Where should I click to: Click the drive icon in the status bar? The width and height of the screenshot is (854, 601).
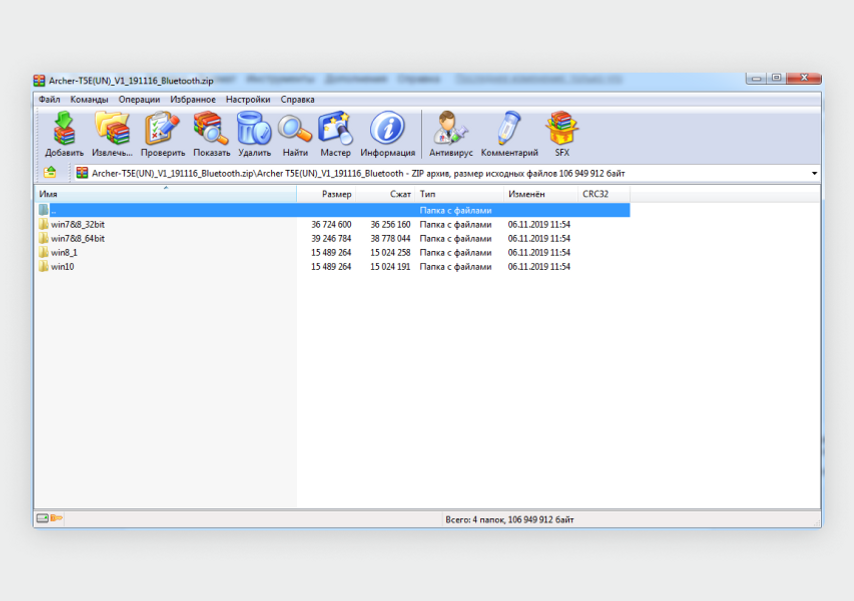coord(42,518)
